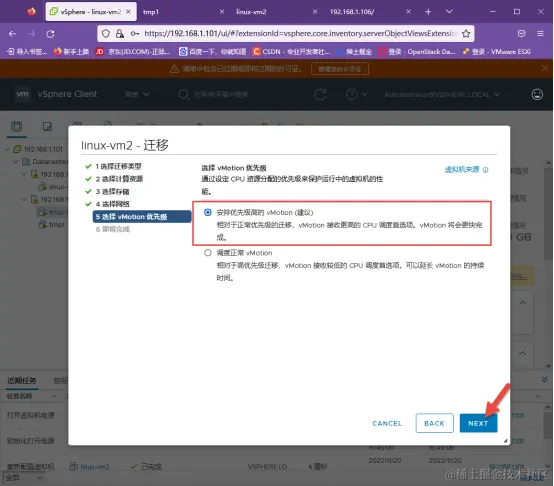
Task: Cancel the linux-vm2 migration wizard
Action: coord(387,423)
